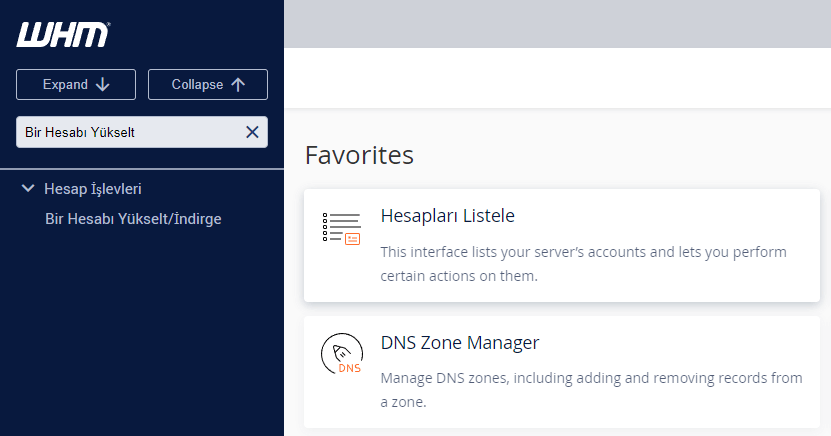Image resolution: width=831 pixels, height=436 pixels.
Task: Click the divider line below the search field
Action: tap(142, 169)
